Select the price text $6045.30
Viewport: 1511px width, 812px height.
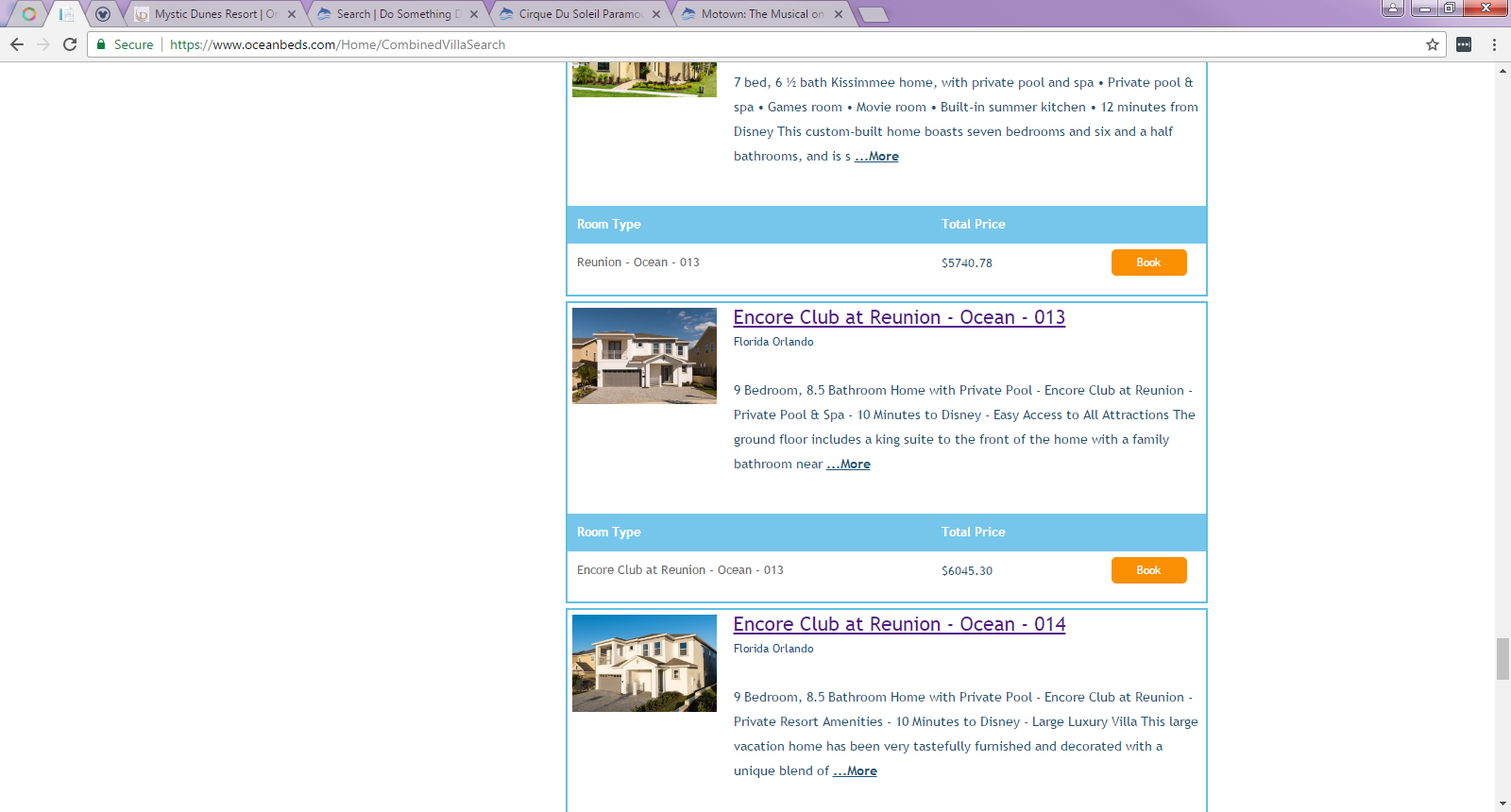click(x=967, y=571)
